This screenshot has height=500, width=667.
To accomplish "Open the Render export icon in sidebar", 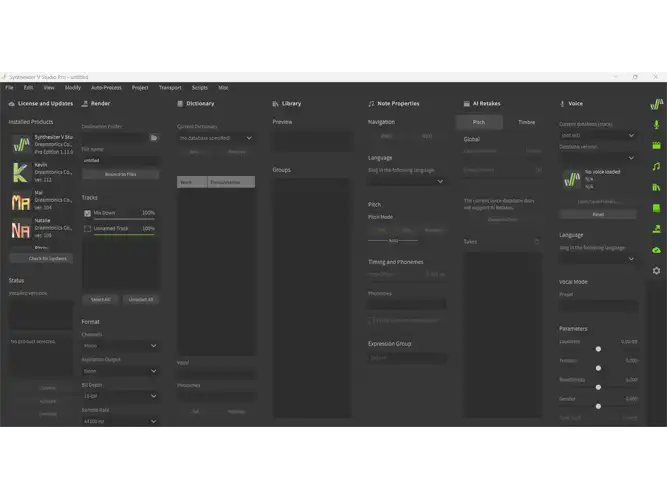I will click(656, 229).
